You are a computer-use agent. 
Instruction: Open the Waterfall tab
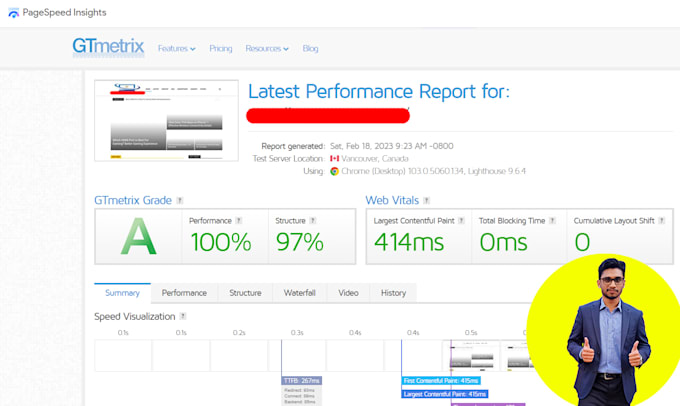tap(300, 293)
